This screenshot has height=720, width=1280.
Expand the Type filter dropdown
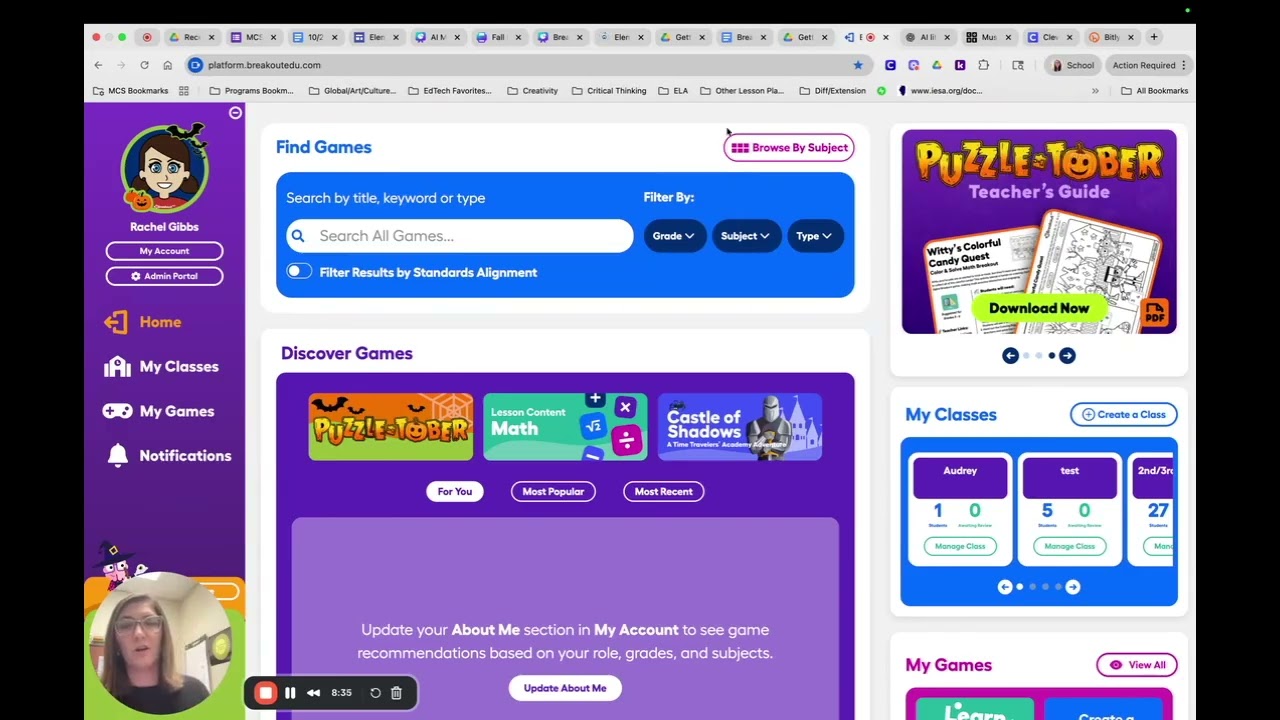[x=815, y=236]
